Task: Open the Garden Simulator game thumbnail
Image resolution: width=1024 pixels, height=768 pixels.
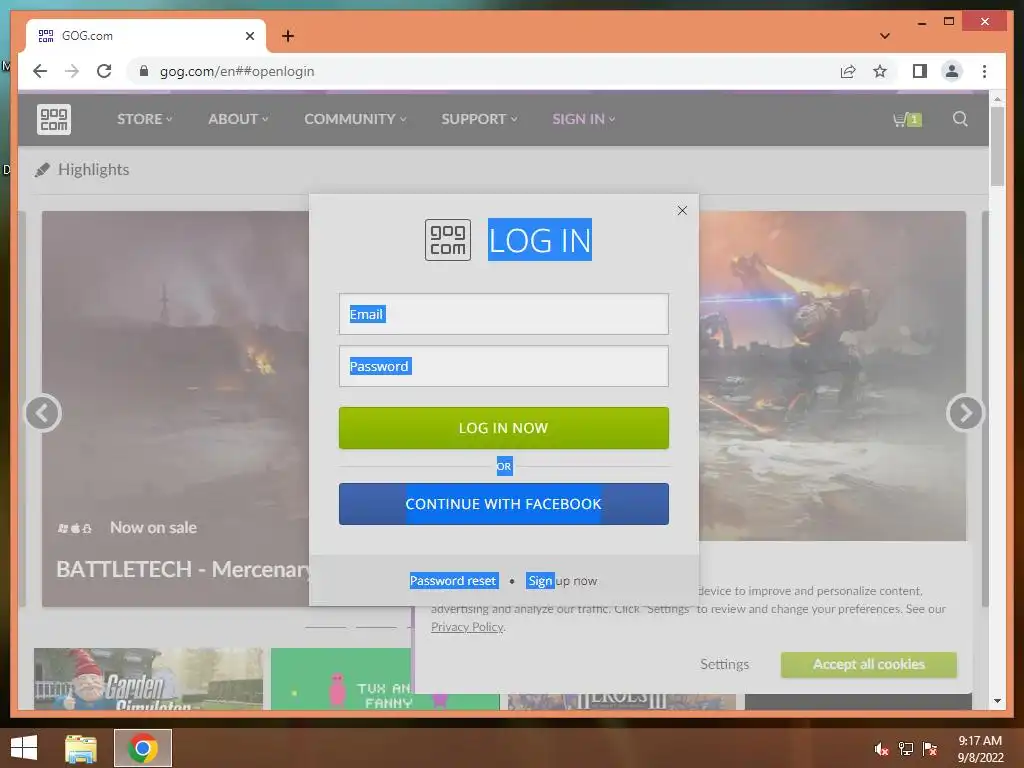Action: tap(148, 679)
